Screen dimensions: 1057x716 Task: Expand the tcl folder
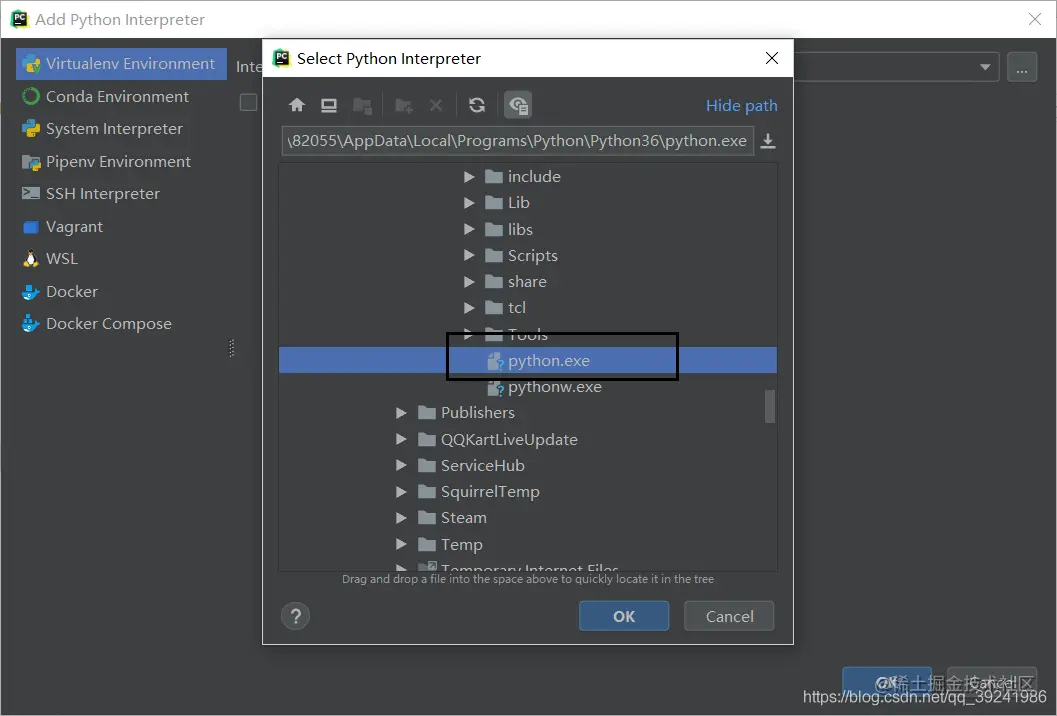[469, 308]
